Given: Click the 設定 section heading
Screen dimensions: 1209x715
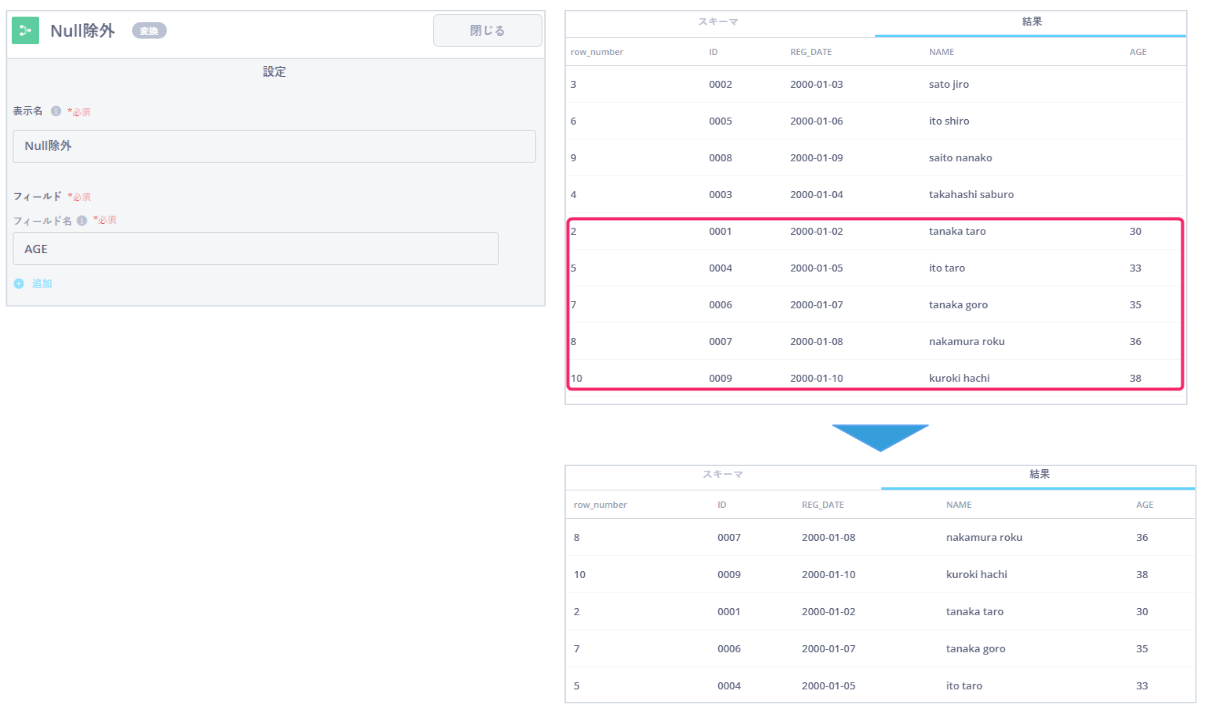Looking at the screenshot, I should pyautogui.click(x=275, y=72).
